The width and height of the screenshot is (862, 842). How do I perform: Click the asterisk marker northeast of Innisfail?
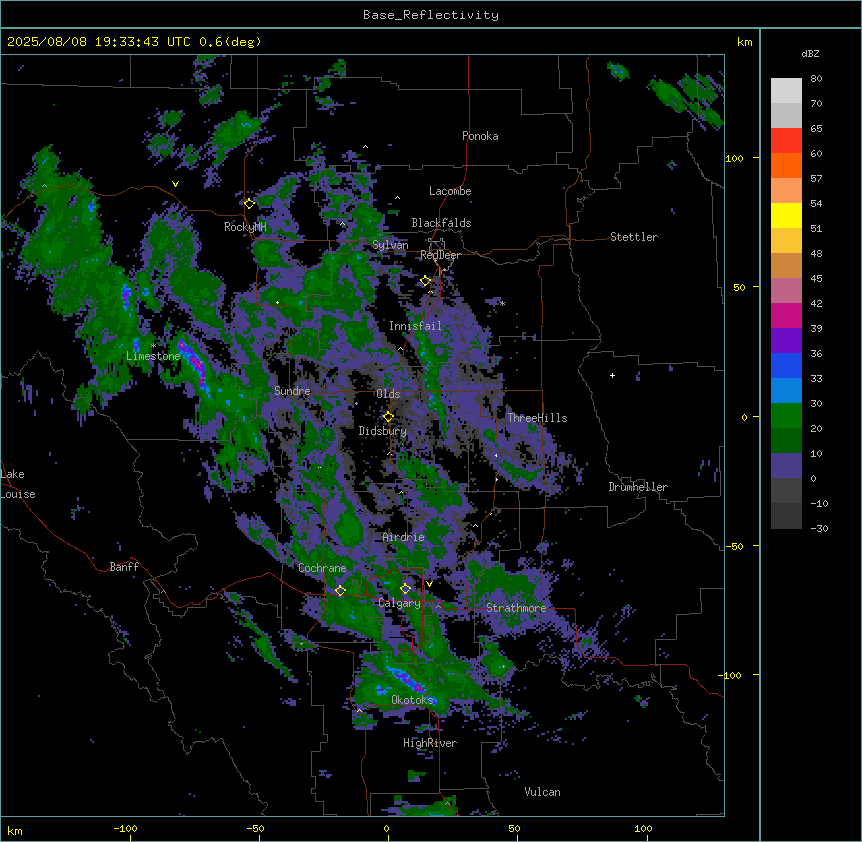click(502, 303)
